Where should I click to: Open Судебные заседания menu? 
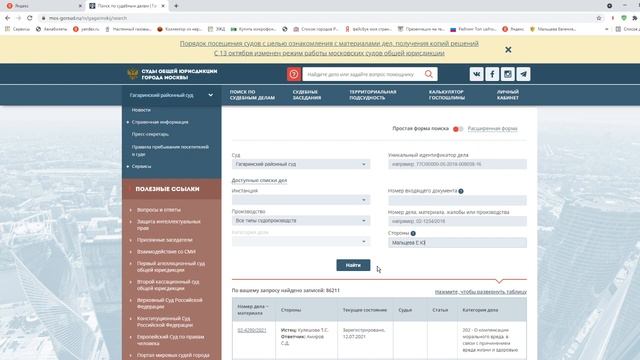click(307, 95)
